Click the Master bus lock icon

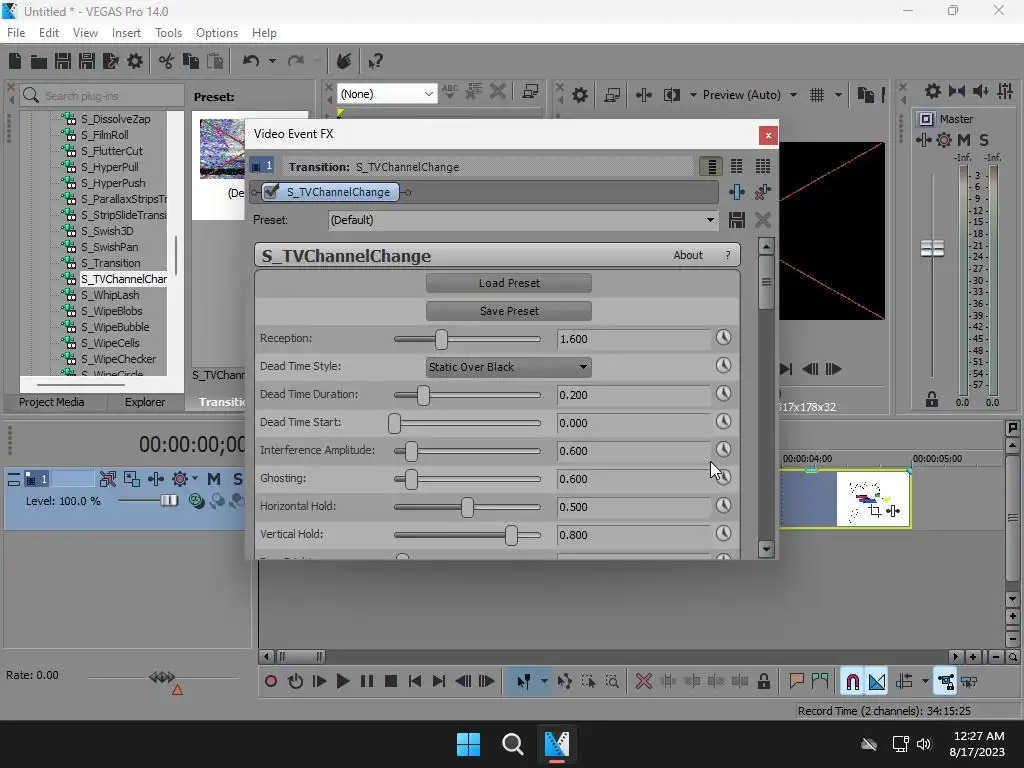pyautogui.click(x=931, y=400)
